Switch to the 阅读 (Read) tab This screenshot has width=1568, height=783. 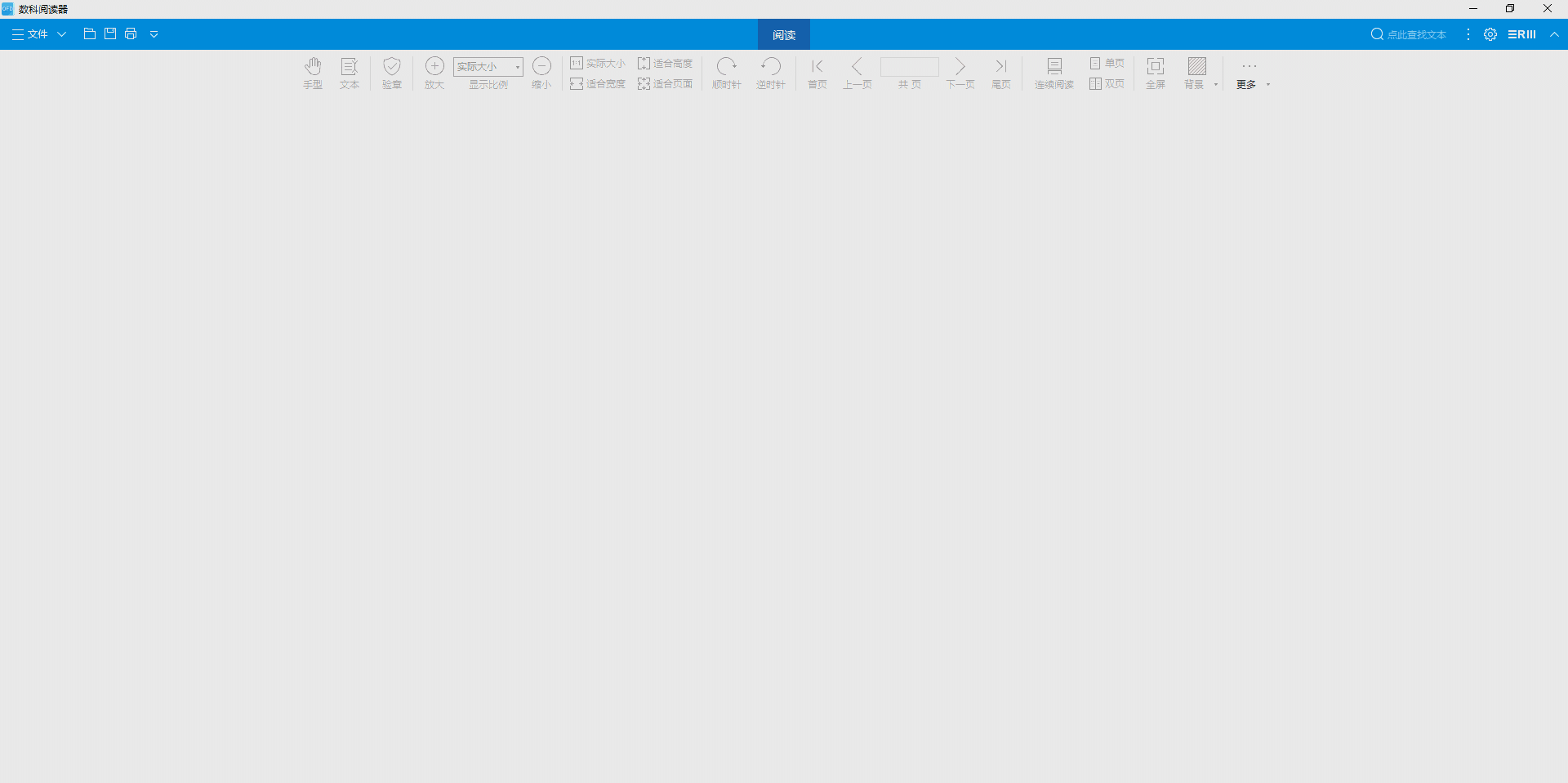click(784, 34)
